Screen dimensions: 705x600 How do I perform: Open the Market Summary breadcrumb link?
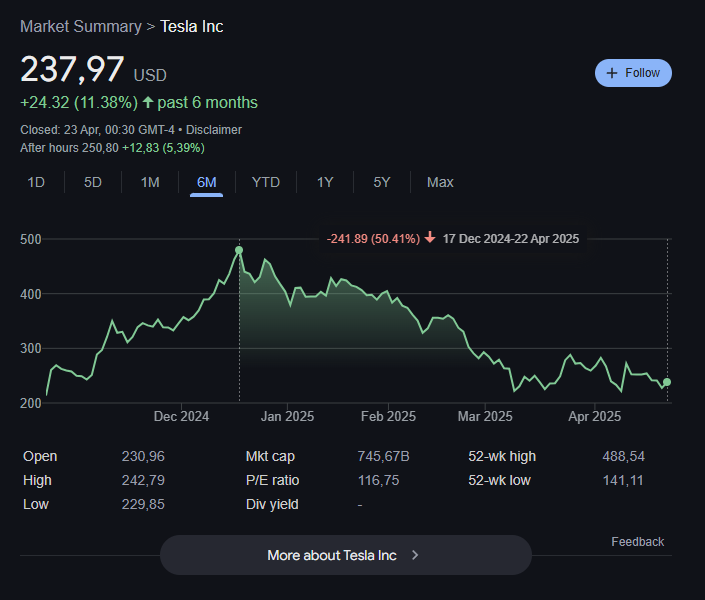click(81, 27)
